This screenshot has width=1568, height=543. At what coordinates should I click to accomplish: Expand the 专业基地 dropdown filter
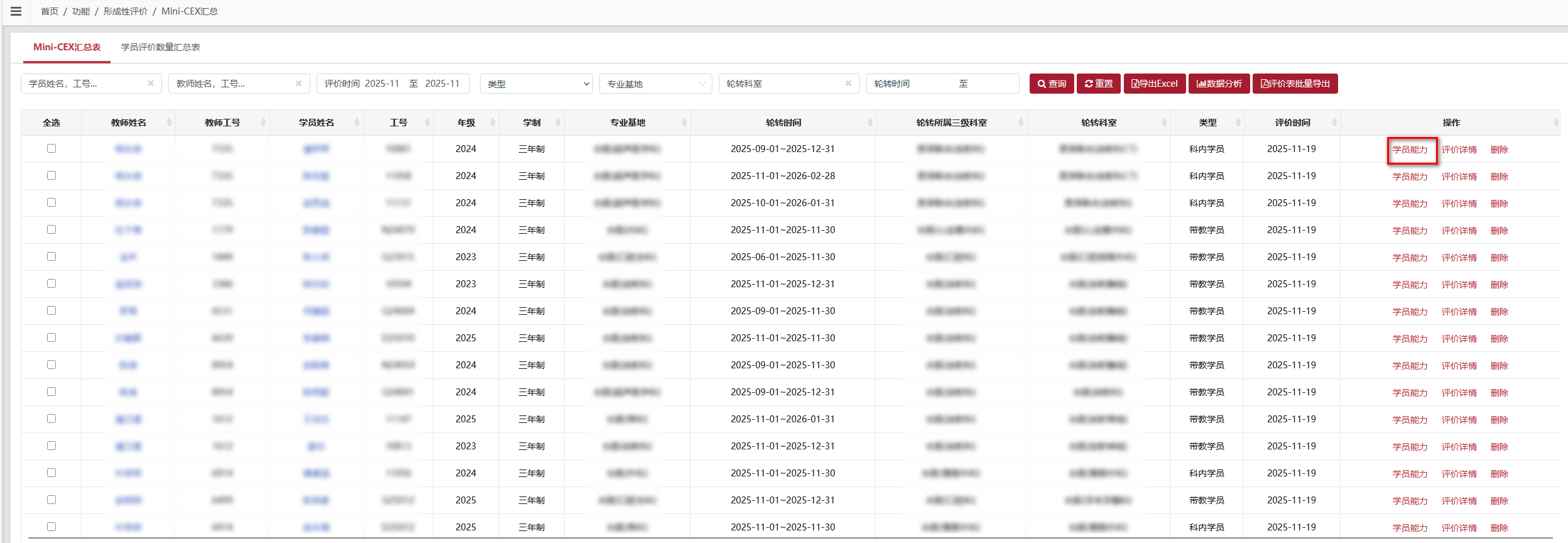click(655, 84)
